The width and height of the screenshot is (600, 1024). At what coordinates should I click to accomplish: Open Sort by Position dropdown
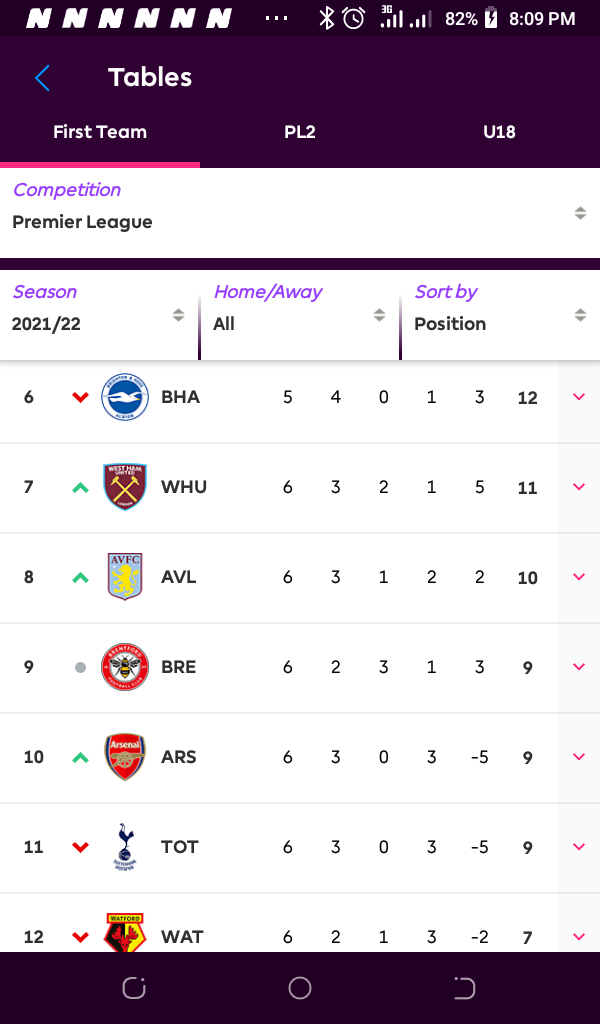coord(501,315)
